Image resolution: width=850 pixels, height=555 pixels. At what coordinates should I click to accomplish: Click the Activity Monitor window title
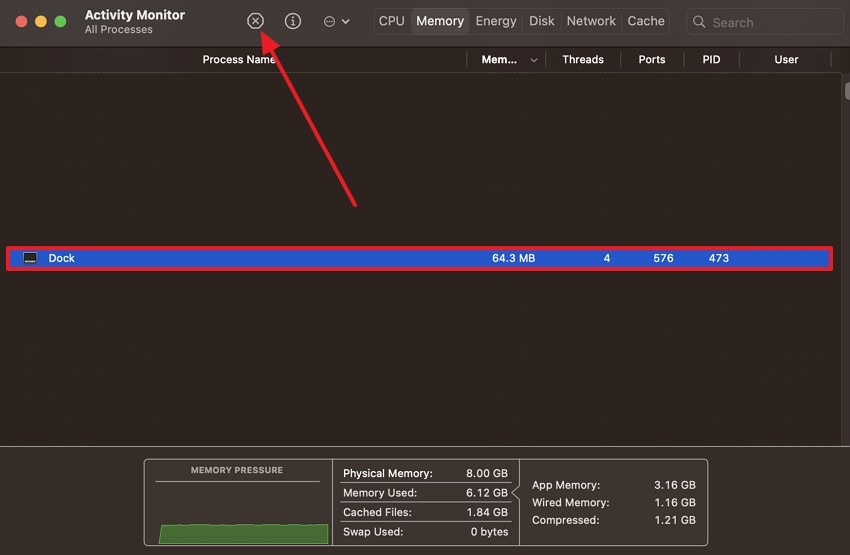click(134, 15)
